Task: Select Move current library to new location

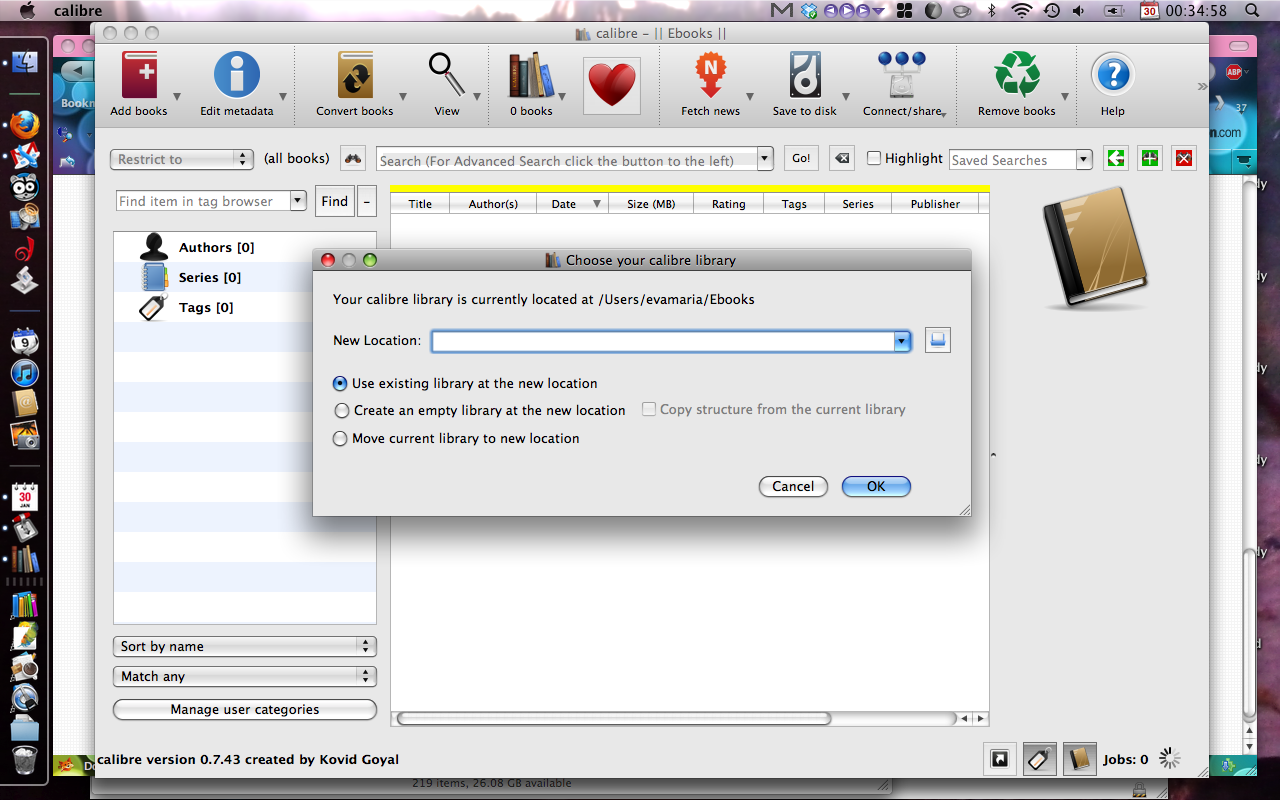Action: 341,438
